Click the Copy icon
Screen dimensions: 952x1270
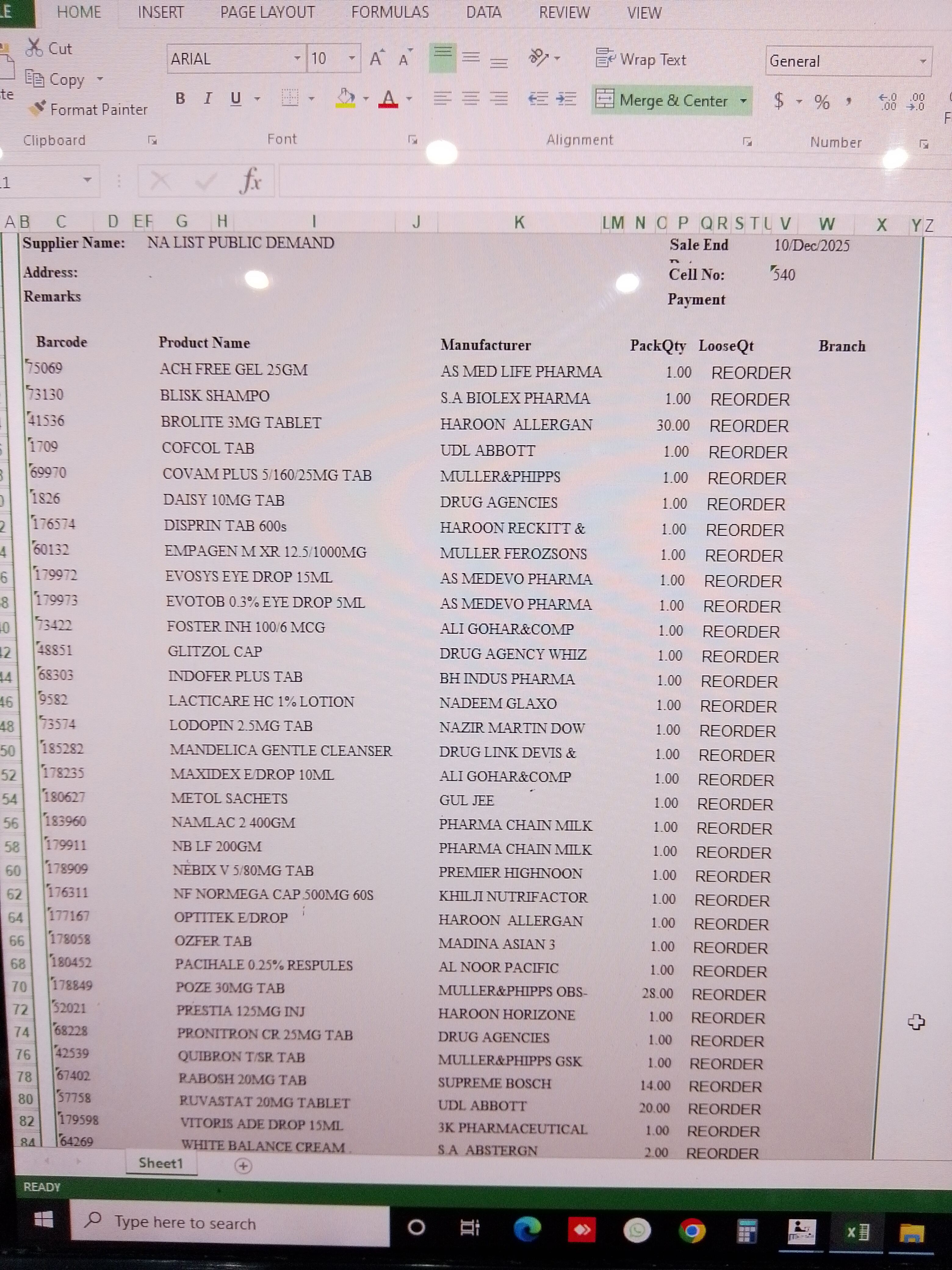tap(36, 79)
